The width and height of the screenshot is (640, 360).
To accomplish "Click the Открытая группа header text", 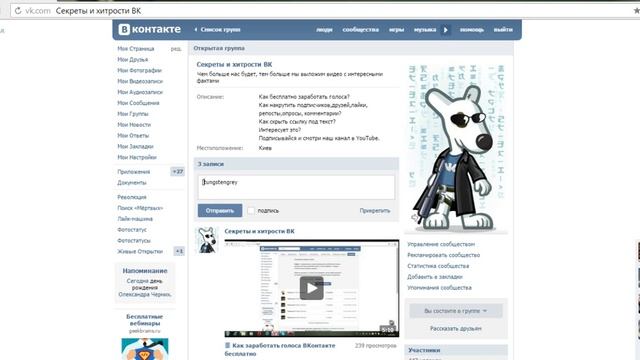I will [219, 48].
